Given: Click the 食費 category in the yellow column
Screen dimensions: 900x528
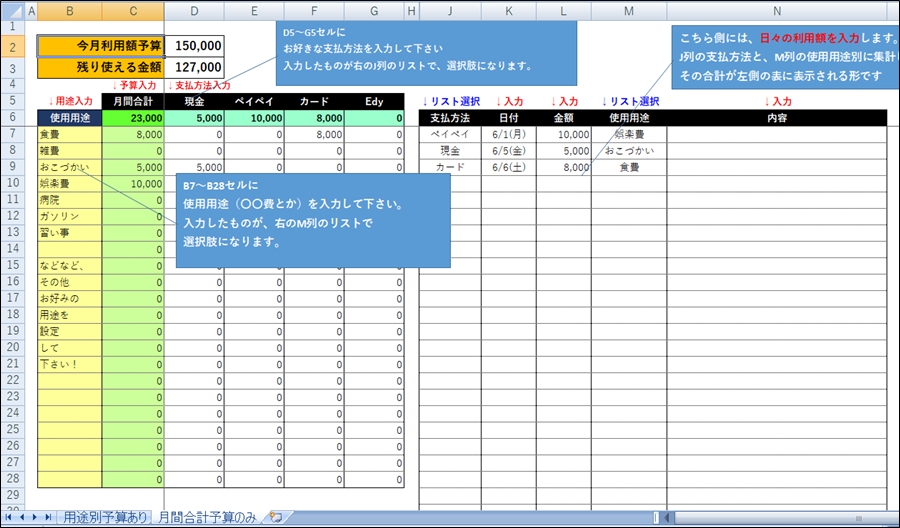Looking at the screenshot, I should coord(69,135).
